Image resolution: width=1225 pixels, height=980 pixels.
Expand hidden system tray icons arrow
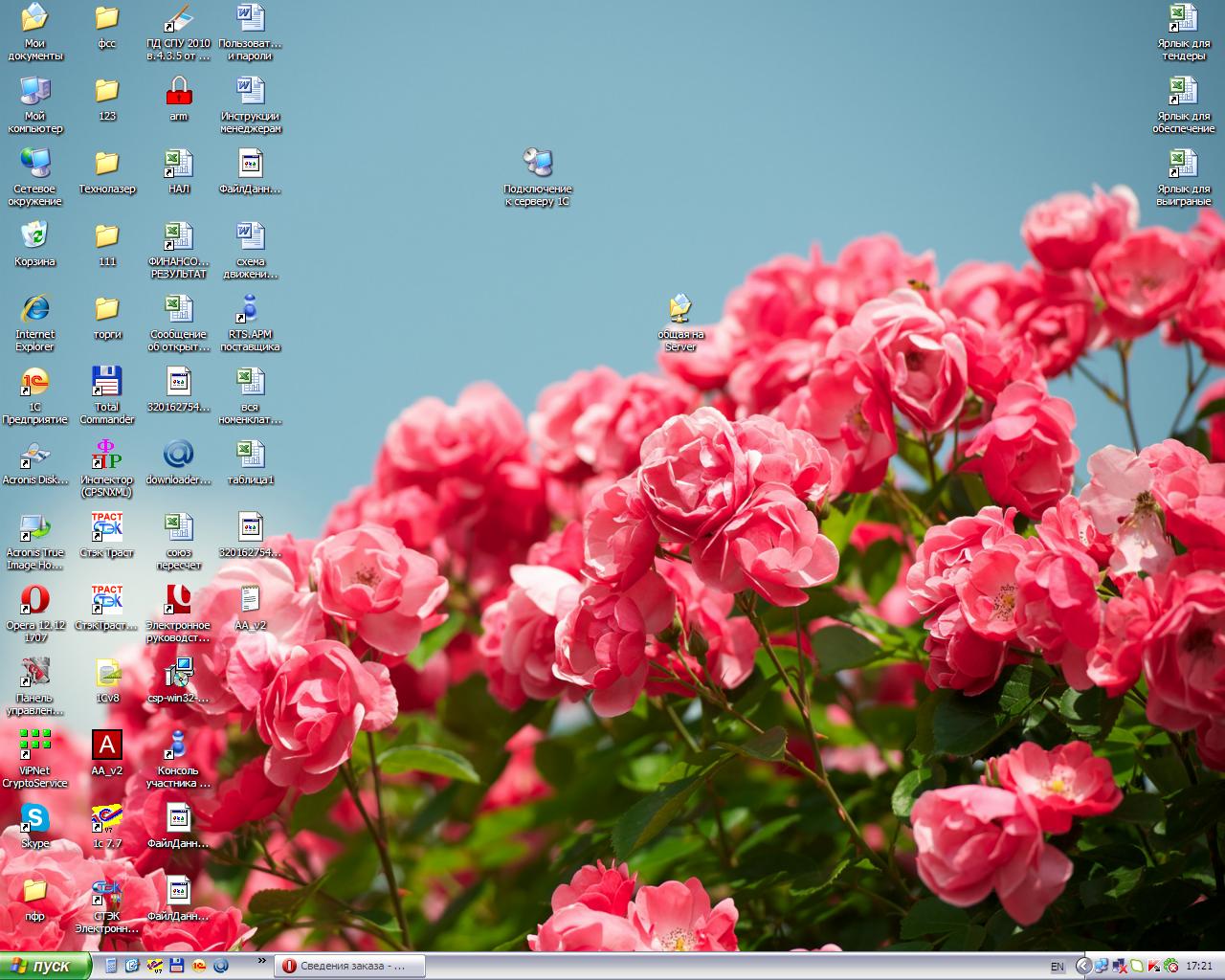1083,966
